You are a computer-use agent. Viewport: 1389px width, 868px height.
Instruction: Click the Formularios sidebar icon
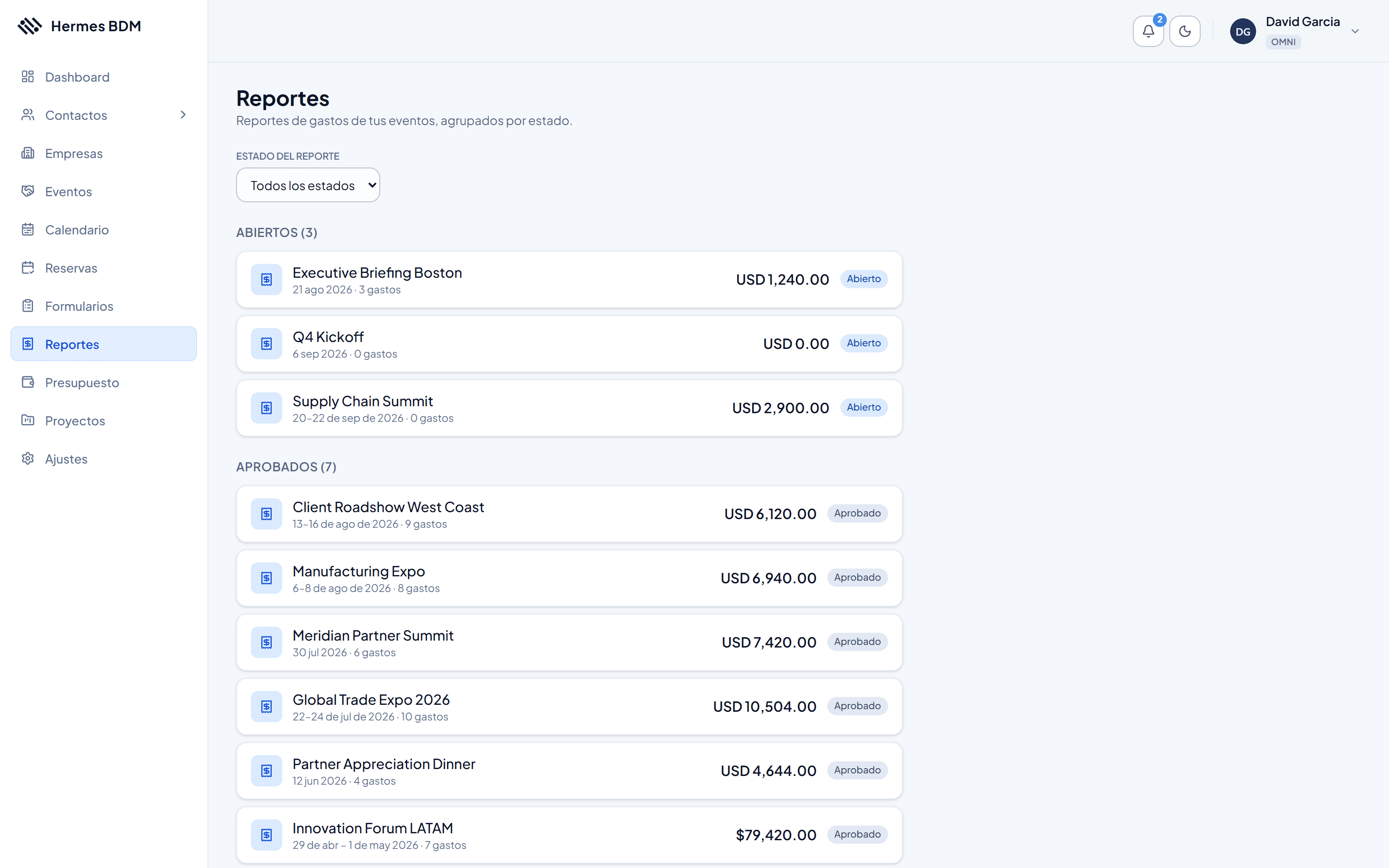click(27, 306)
